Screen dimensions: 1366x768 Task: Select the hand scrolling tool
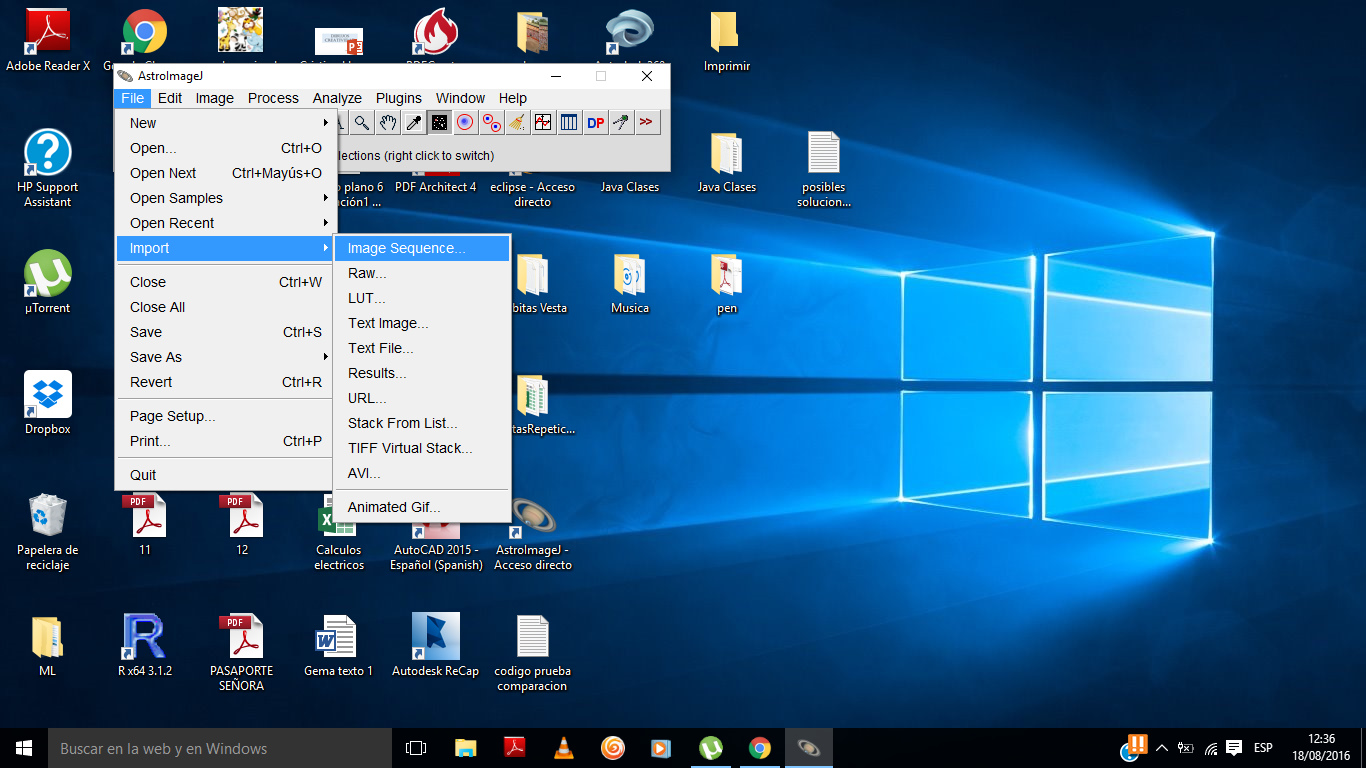coord(388,123)
